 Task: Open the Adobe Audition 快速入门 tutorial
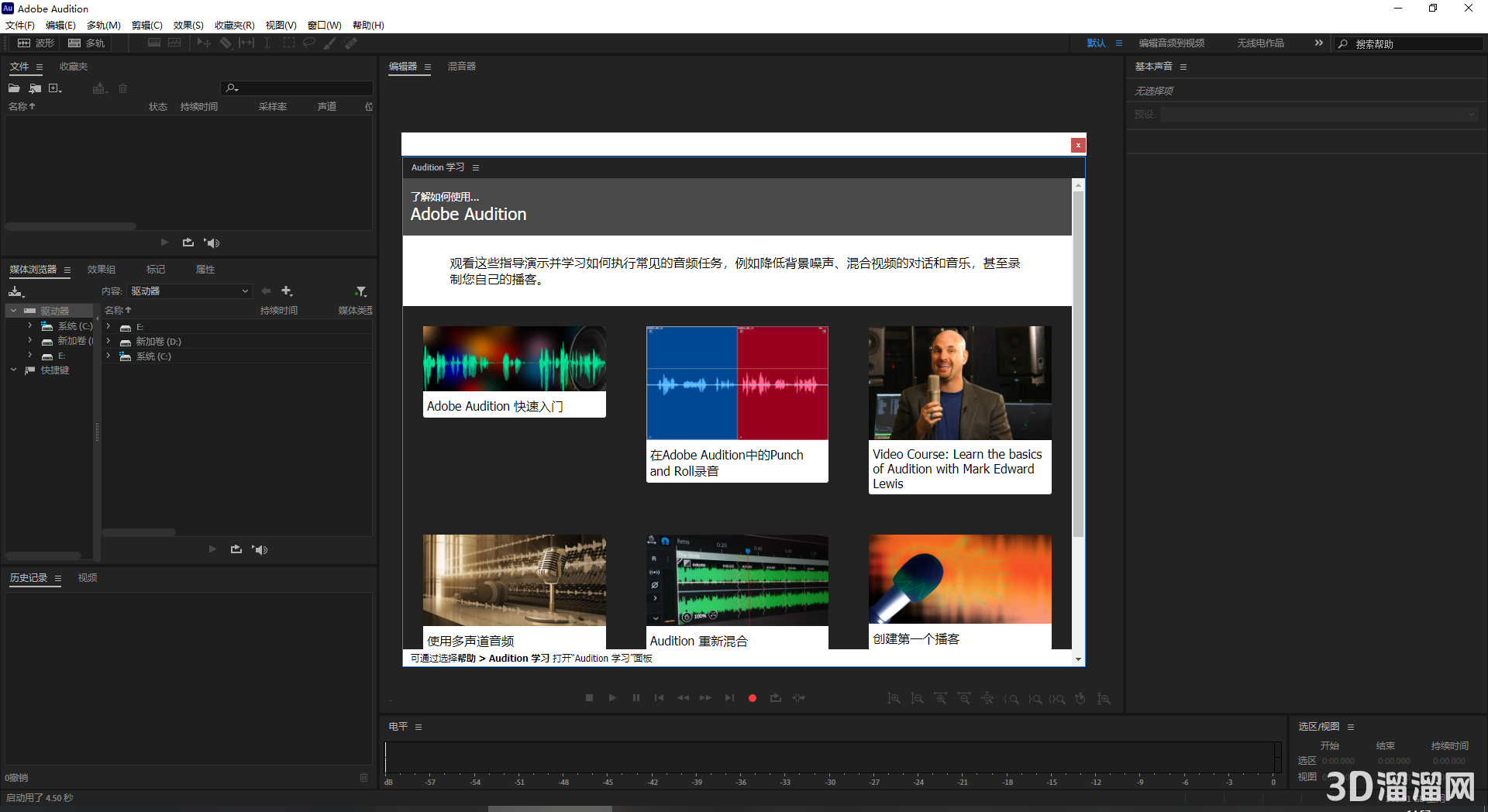(x=514, y=372)
